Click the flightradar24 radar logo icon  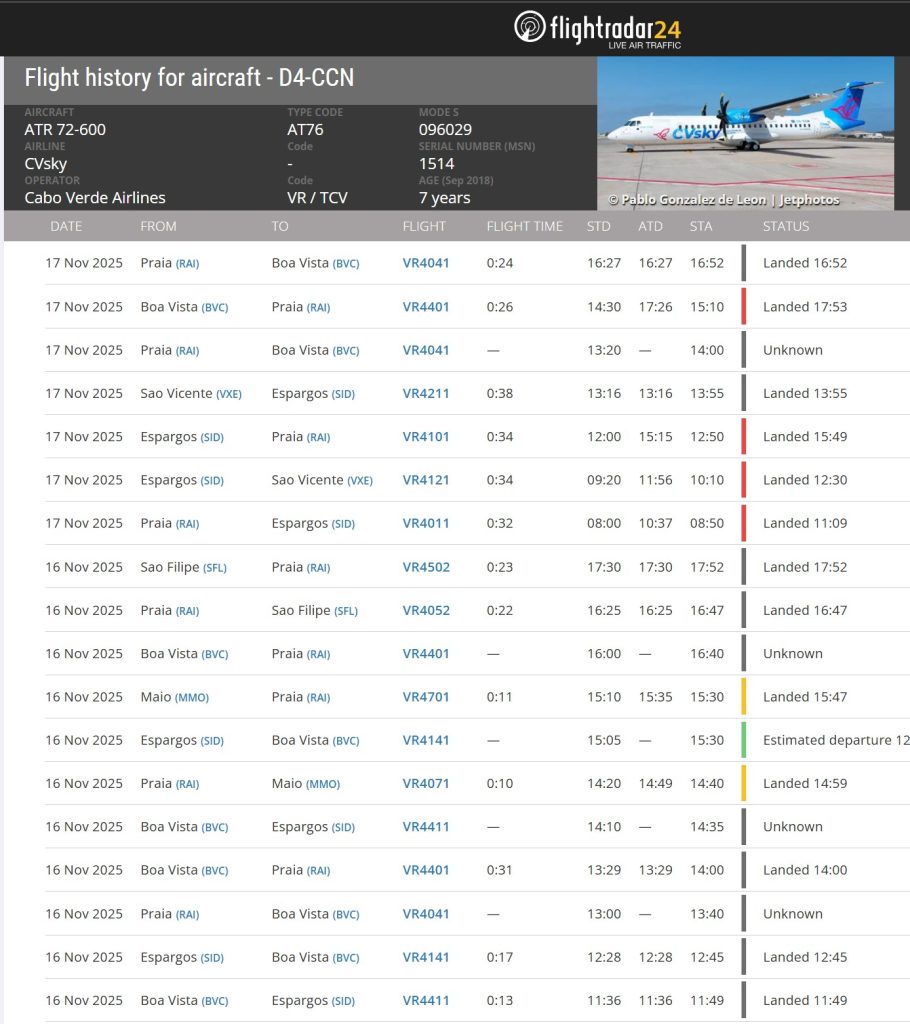[530, 26]
